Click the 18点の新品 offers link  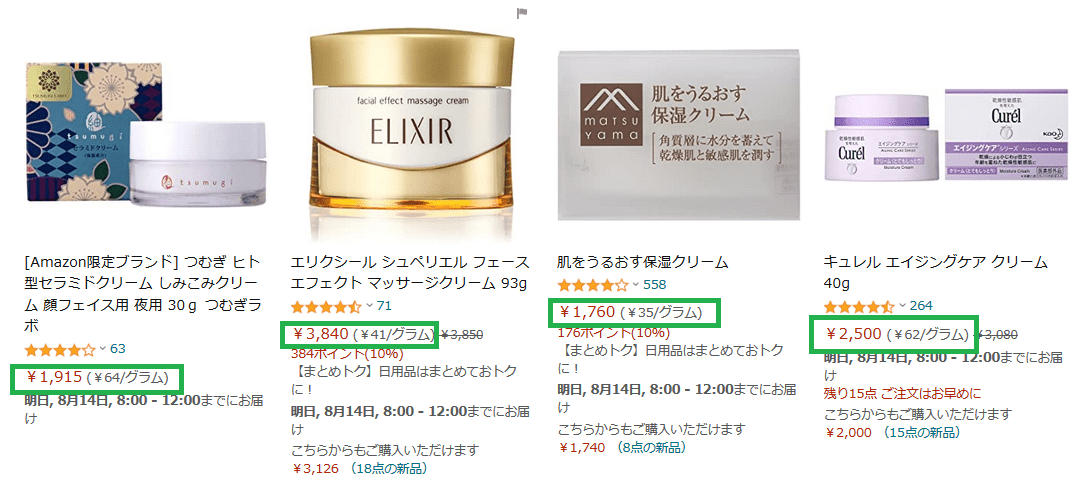point(388,469)
